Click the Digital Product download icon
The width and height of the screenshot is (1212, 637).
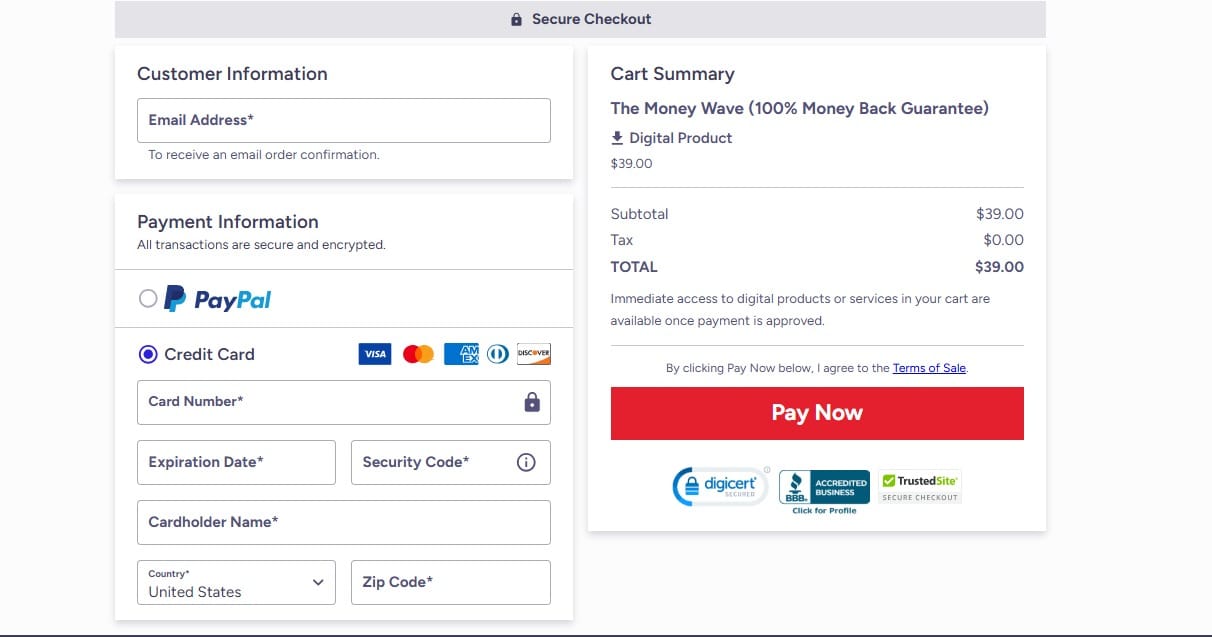(x=619, y=137)
